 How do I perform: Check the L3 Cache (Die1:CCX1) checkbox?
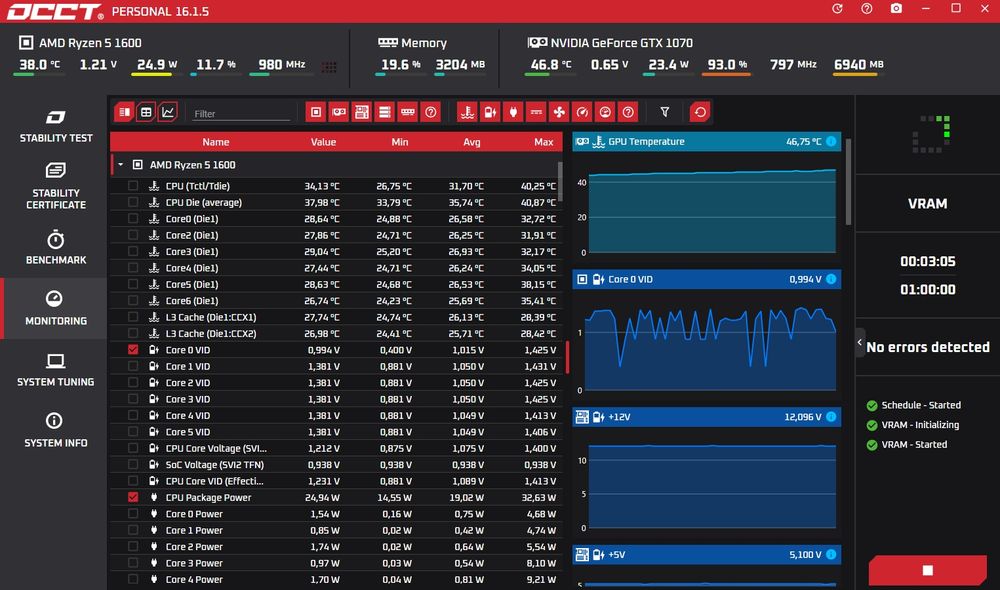pos(133,317)
